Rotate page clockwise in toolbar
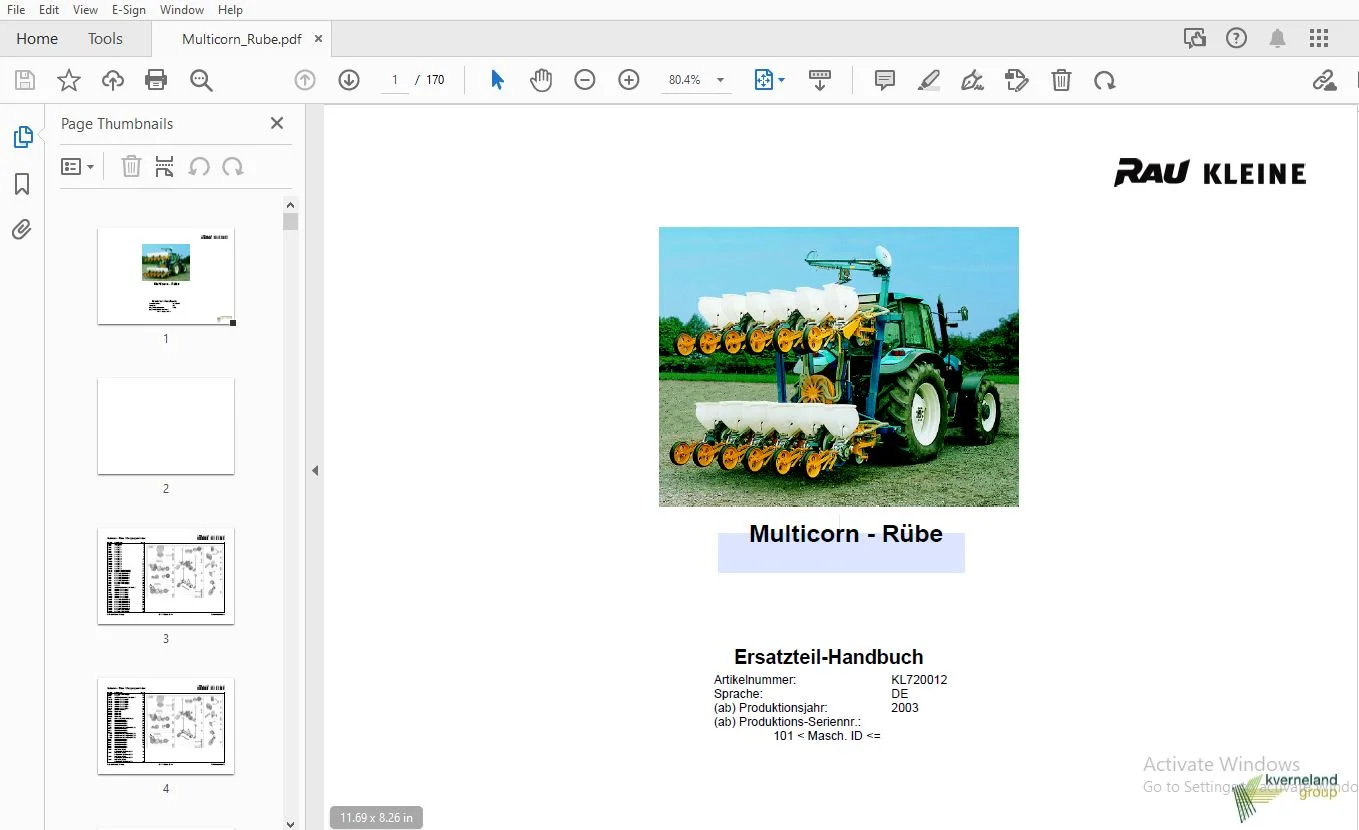This screenshot has height=830, width=1359. (x=1105, y=80)
